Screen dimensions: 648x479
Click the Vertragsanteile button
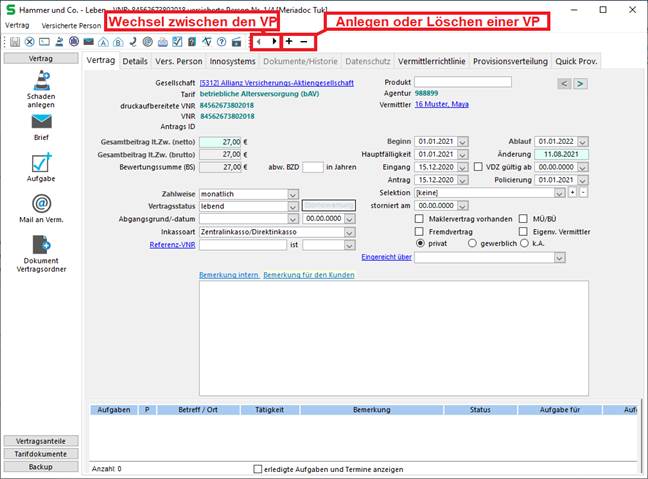pyautogui.click(x=40, y=441)
